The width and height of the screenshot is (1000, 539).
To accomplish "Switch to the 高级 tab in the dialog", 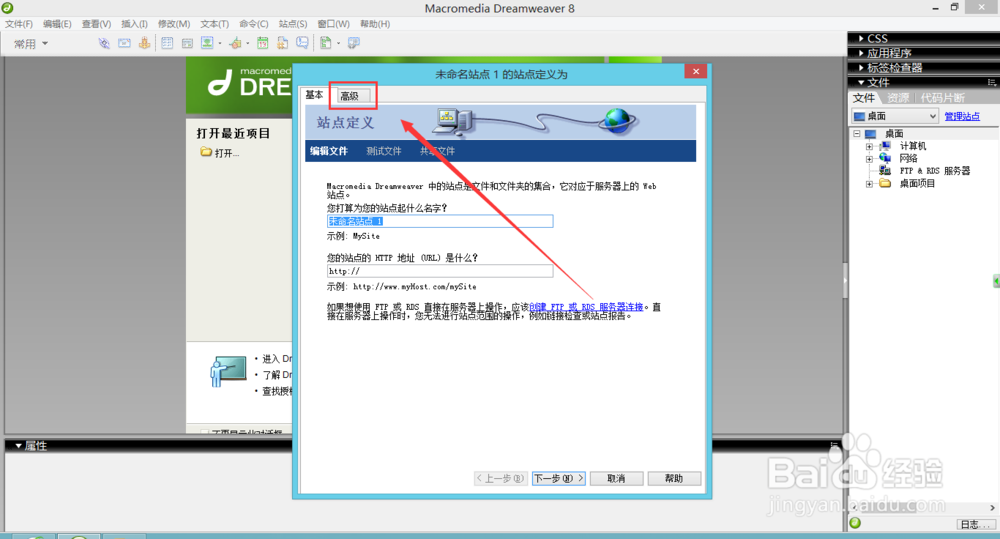I will point(351,96).
